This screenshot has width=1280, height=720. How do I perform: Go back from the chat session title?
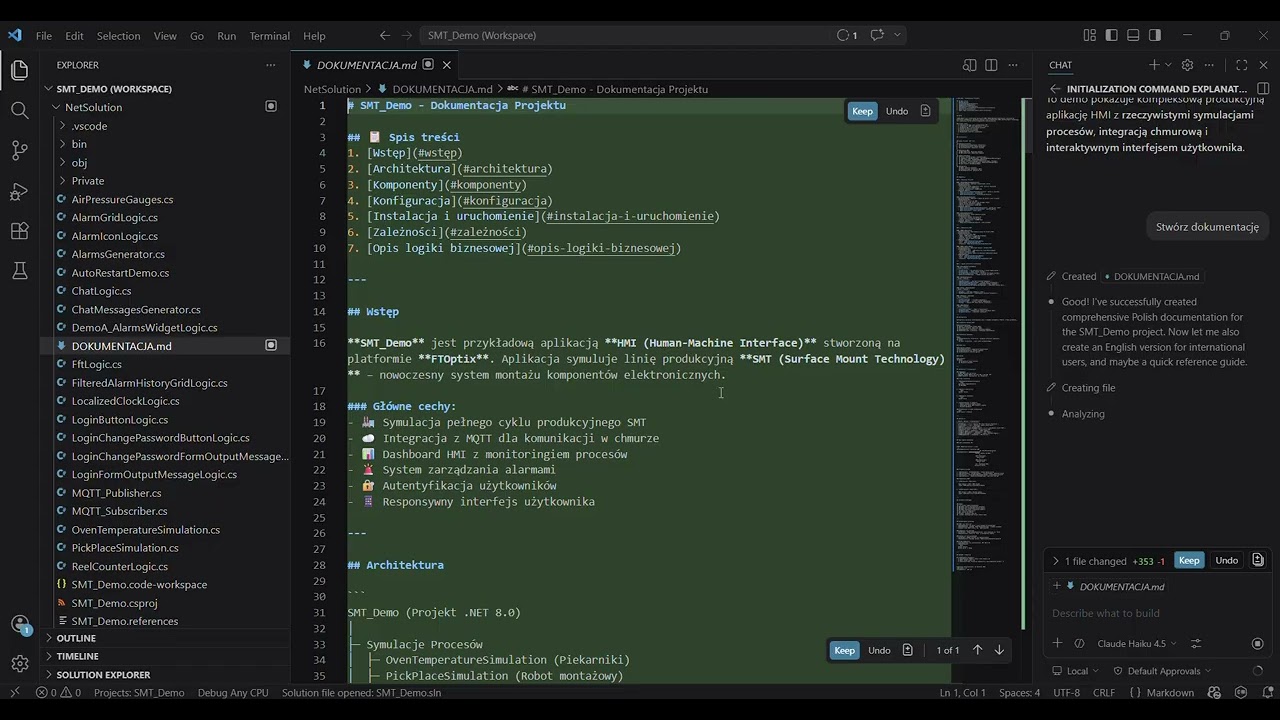(1055, 89)
